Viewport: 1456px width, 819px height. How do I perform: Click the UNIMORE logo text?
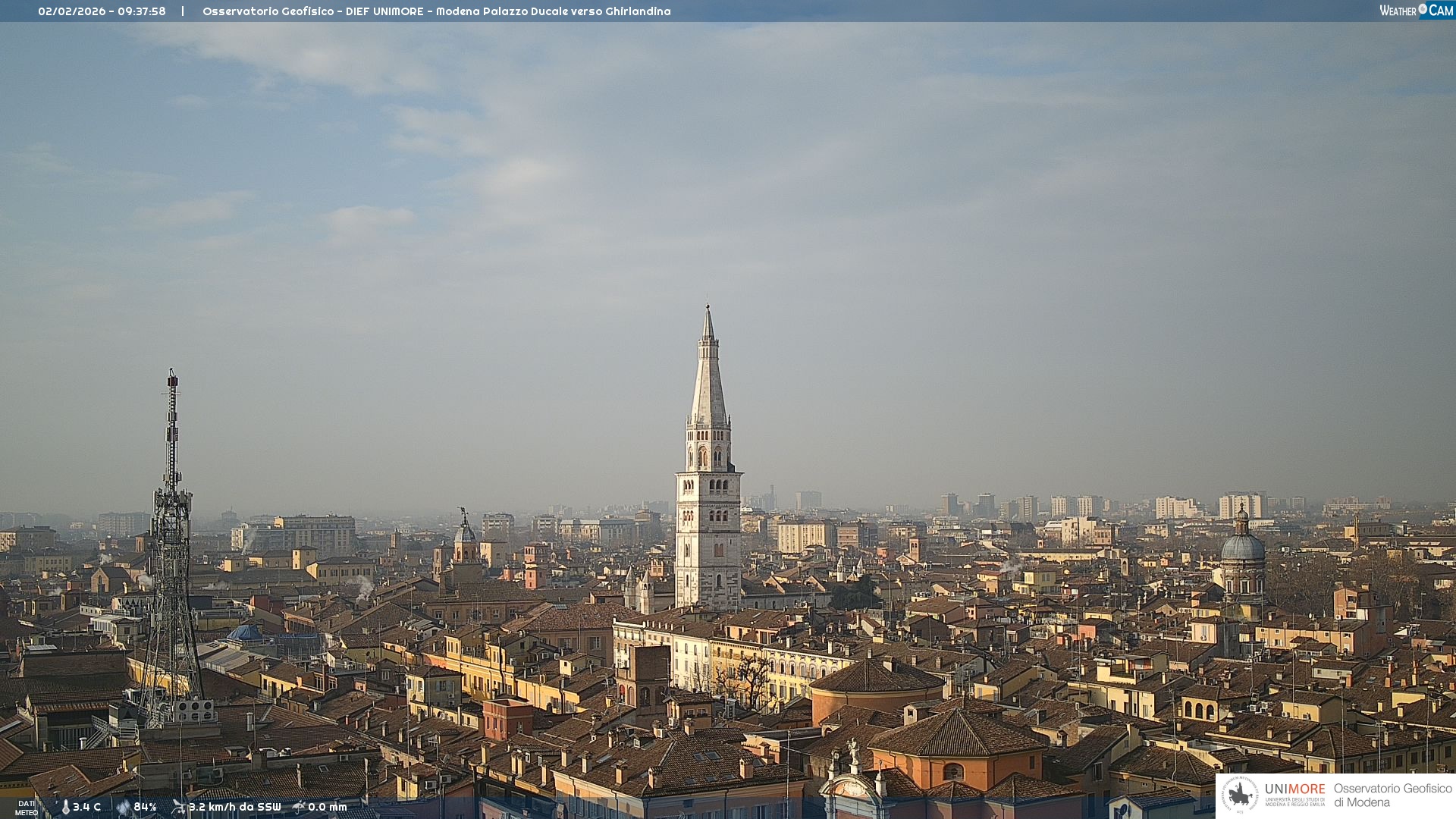coord(1294,789)
